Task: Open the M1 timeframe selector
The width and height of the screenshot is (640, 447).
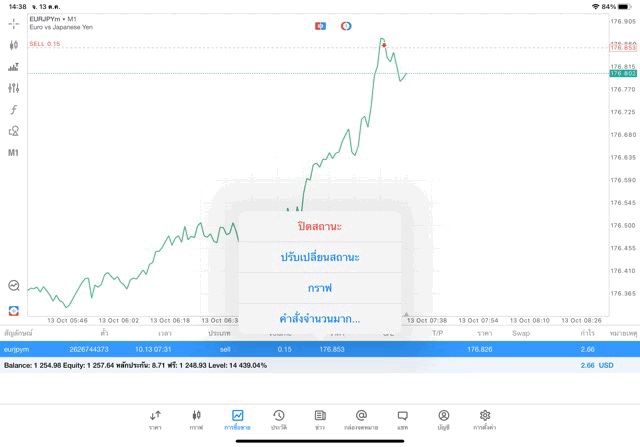Action: pyautogui.click(x=14, y=153)
